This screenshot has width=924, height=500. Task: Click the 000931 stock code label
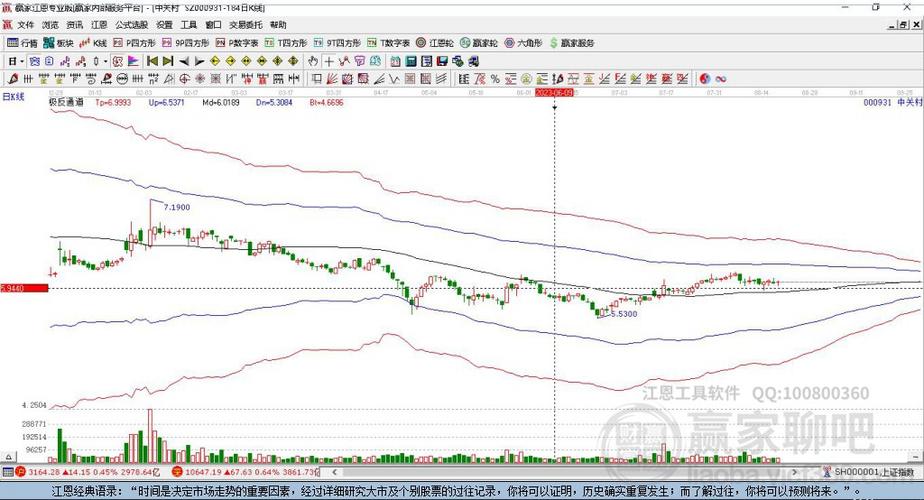877,103
